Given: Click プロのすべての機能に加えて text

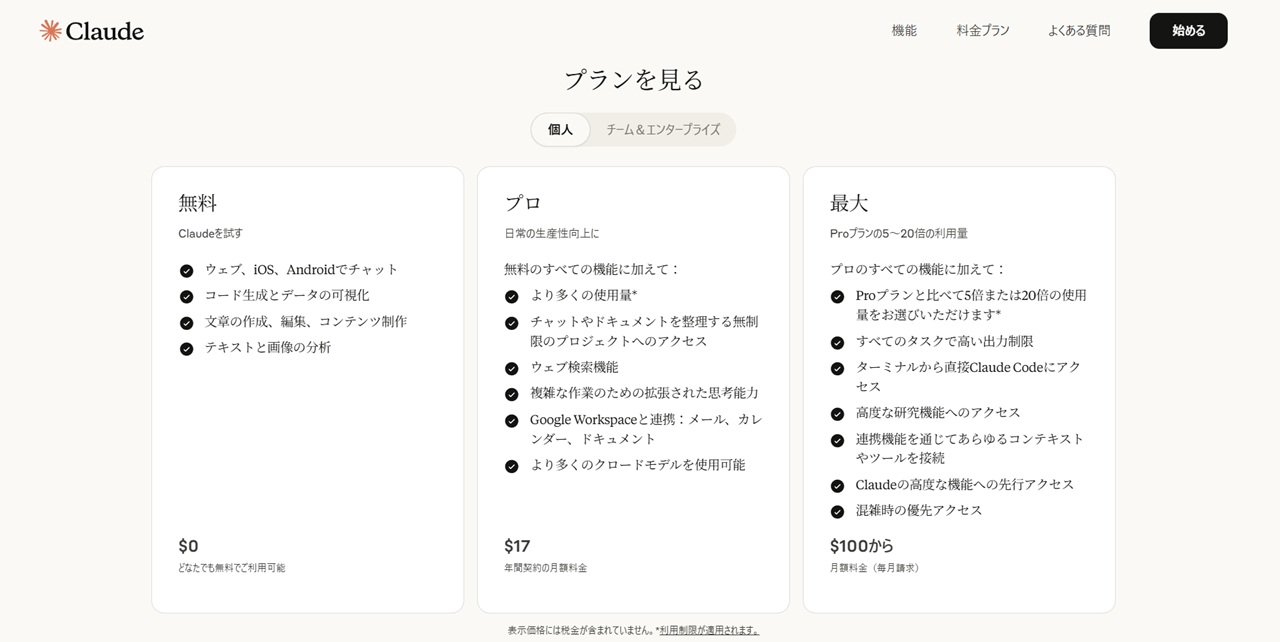Looking at the screenshot, I should tap(918, 269).
